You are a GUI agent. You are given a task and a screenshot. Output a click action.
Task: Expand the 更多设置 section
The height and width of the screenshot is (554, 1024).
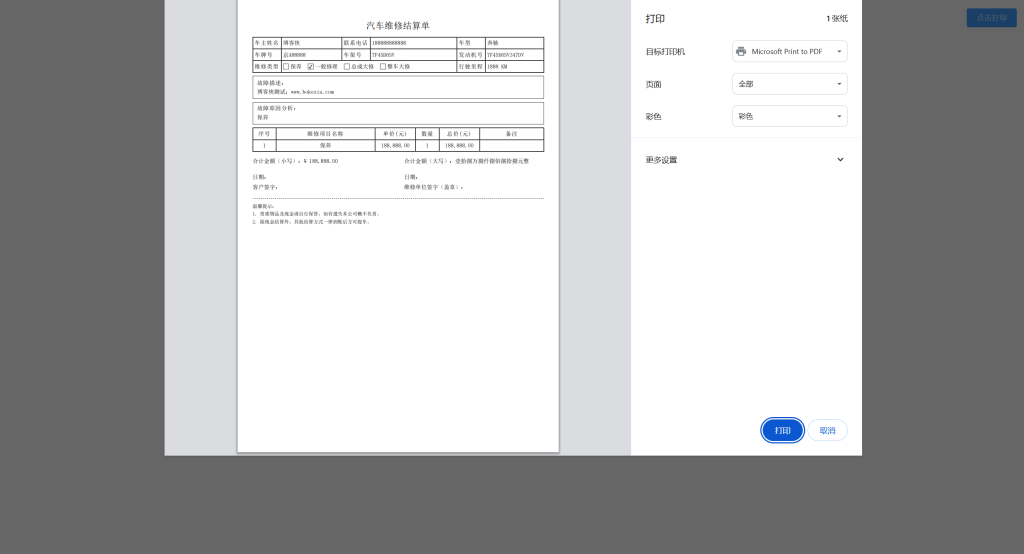[x=745, y=159]
